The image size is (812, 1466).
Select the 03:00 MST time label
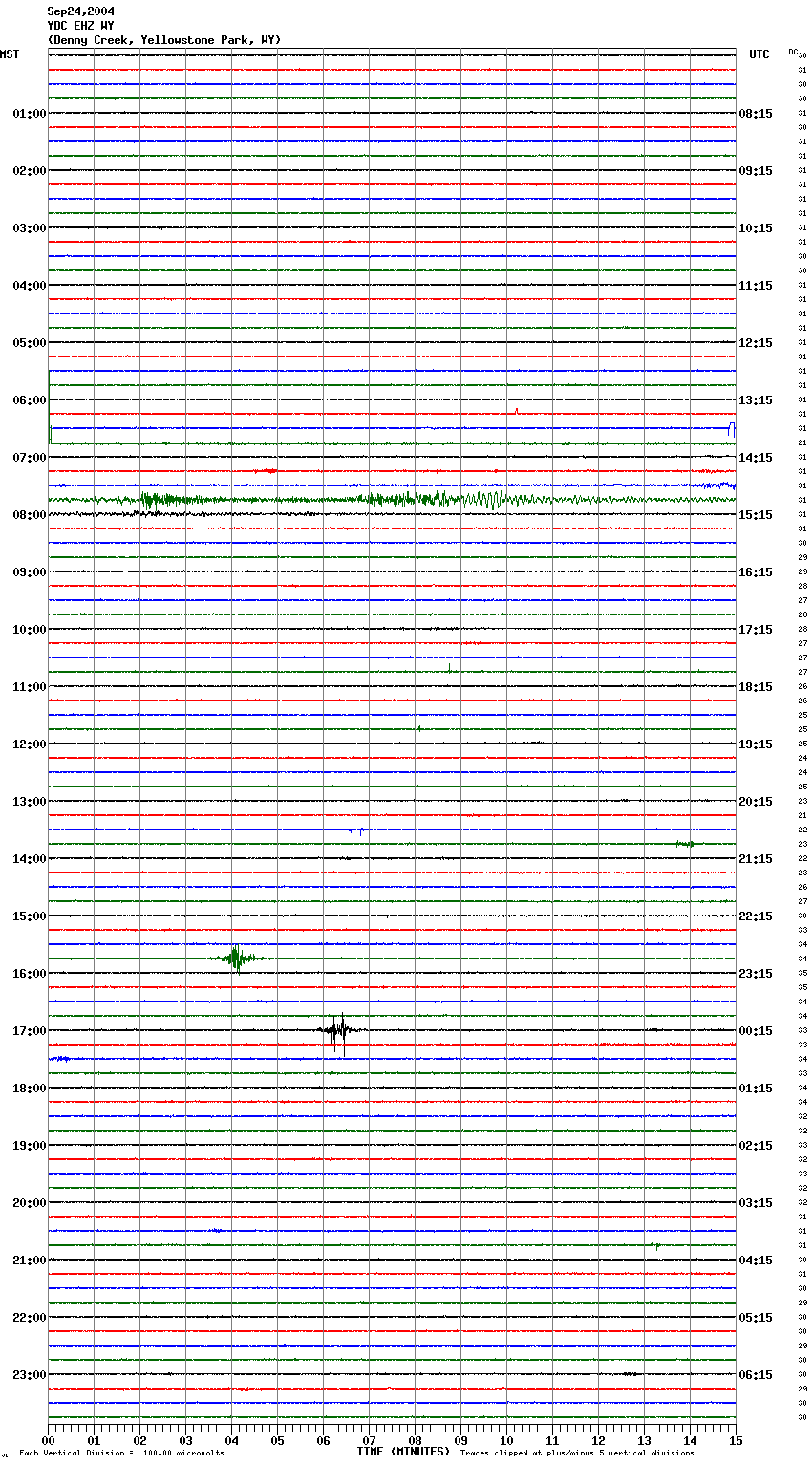click(x=30, y=228)
